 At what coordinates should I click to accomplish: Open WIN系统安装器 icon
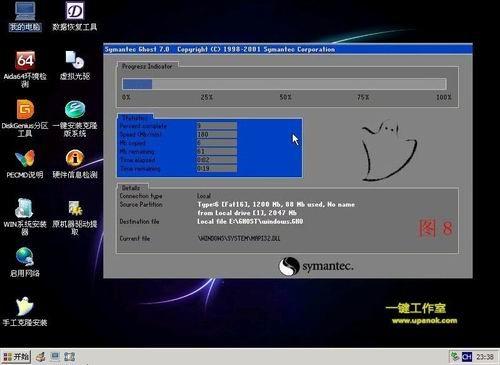pyautogui.click(x=25, y=217)
